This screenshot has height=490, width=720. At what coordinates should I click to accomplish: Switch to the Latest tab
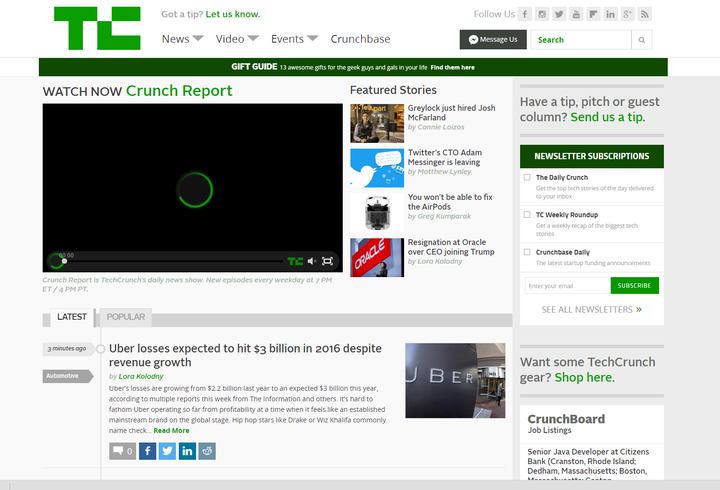pyautogui.click(x=72, y=317)
